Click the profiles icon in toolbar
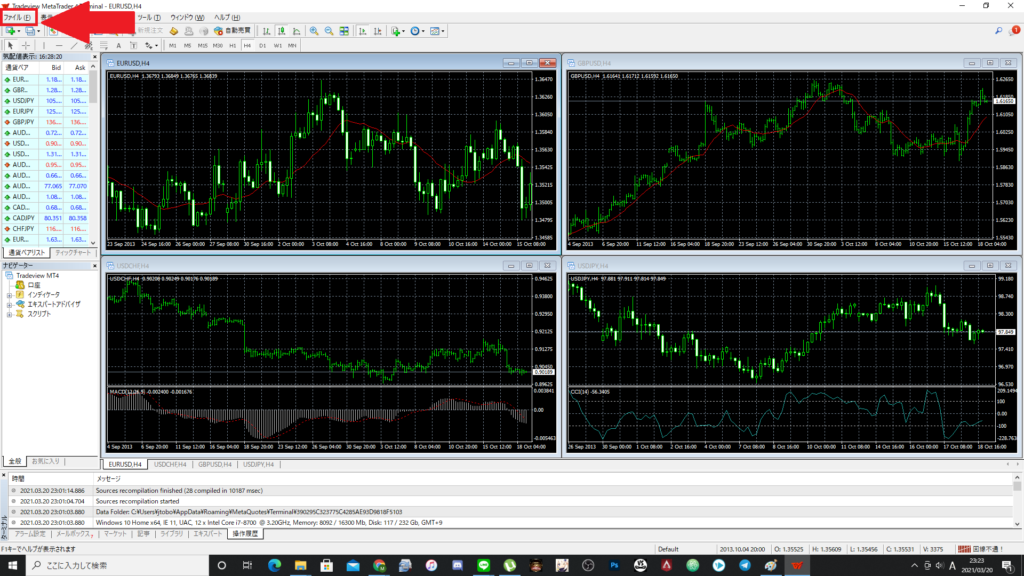The image size is (1024, 576). [x=30, y=31]
